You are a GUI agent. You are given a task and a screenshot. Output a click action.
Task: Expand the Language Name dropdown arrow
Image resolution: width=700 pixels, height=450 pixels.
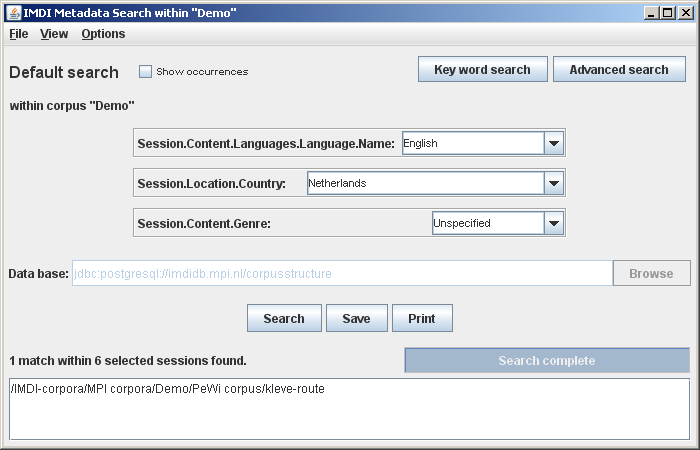click(x=554, y=143)
